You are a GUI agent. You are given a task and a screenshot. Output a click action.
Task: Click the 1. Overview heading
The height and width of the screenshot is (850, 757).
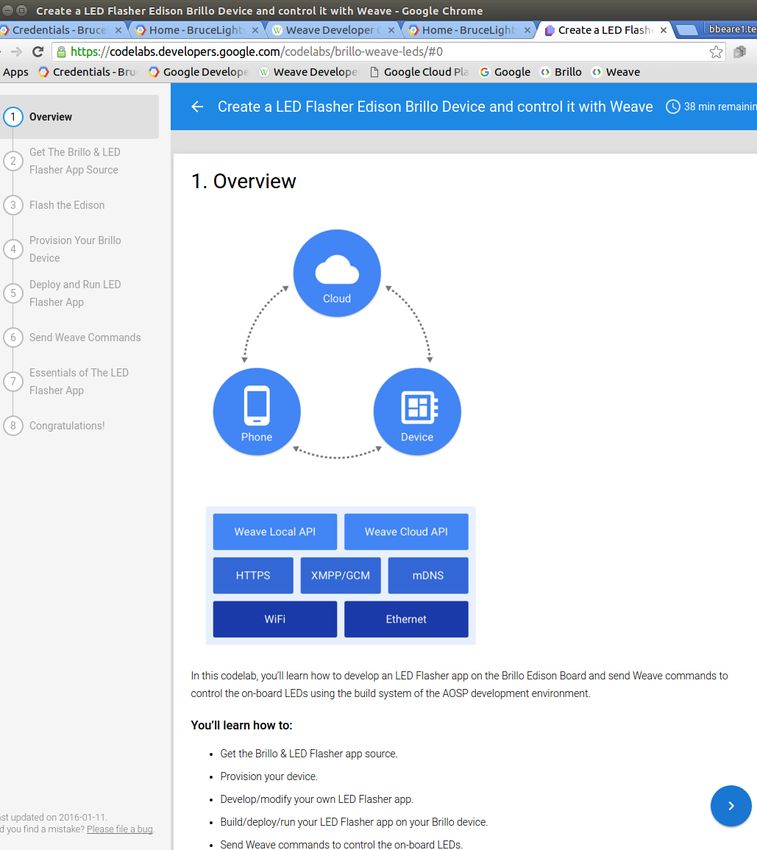click(x=243, y=181)
